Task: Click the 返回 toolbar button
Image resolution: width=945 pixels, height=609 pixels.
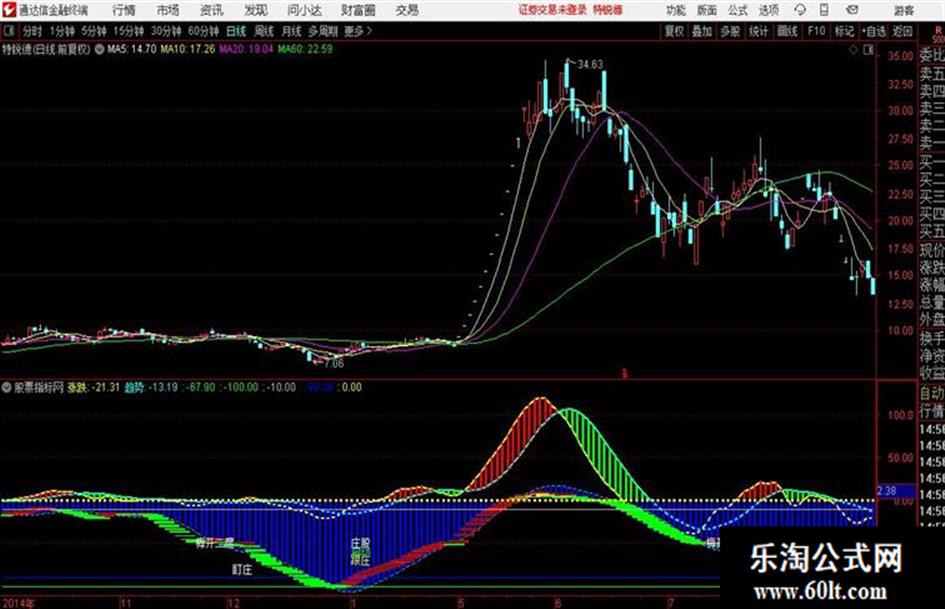Action: click(902, 31)
